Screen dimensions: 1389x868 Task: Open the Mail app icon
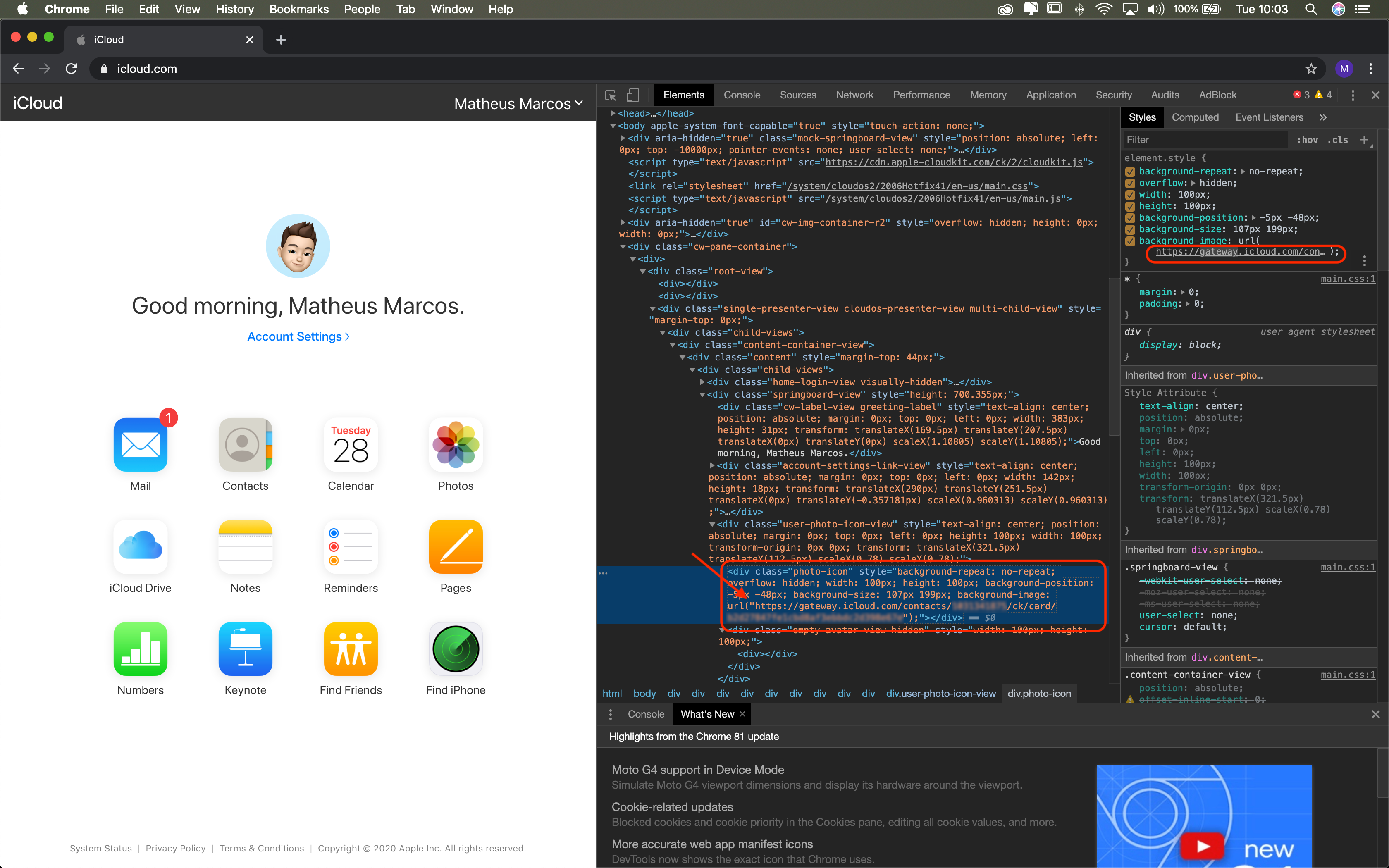click(140, 445)
